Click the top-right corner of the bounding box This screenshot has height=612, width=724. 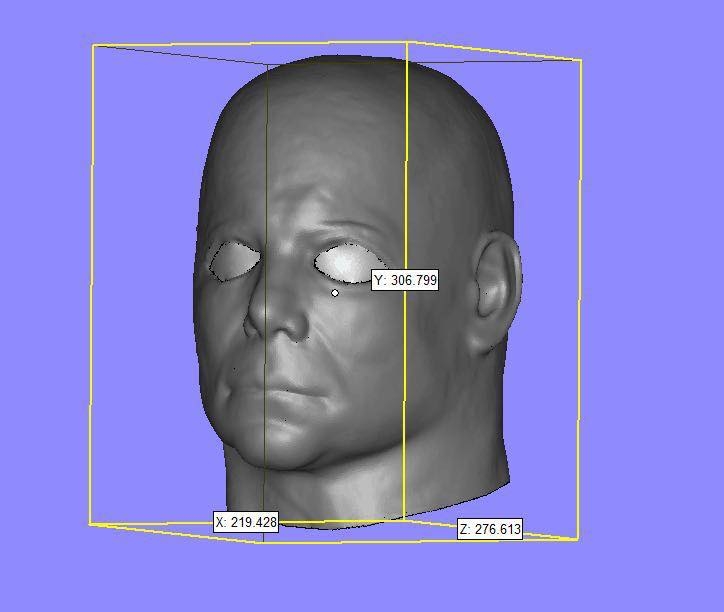pos(581,61)
